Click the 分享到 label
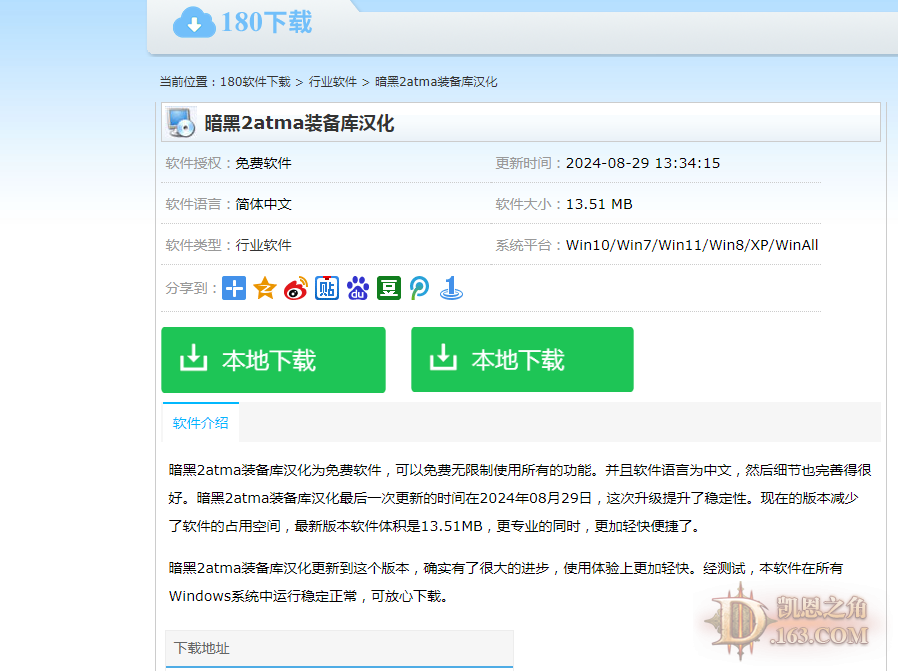Screen dimensions: 898x671 pyautogui.click(x=191, y=288)
